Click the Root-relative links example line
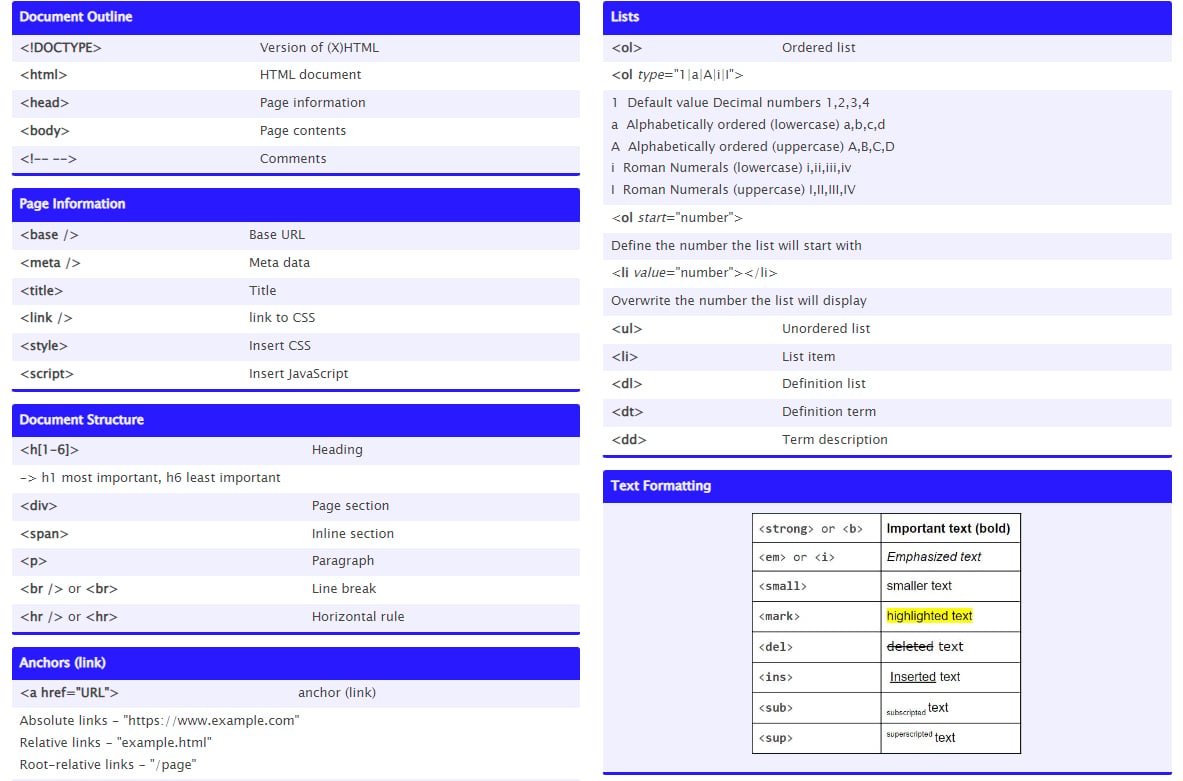 click(x=108, y=764)
